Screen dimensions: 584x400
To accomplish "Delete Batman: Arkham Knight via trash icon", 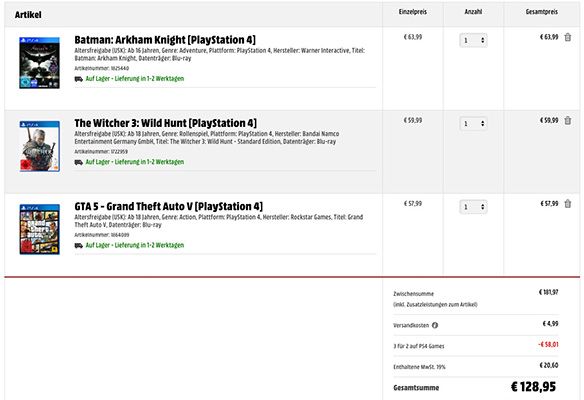I will click(x=568, y=37).
